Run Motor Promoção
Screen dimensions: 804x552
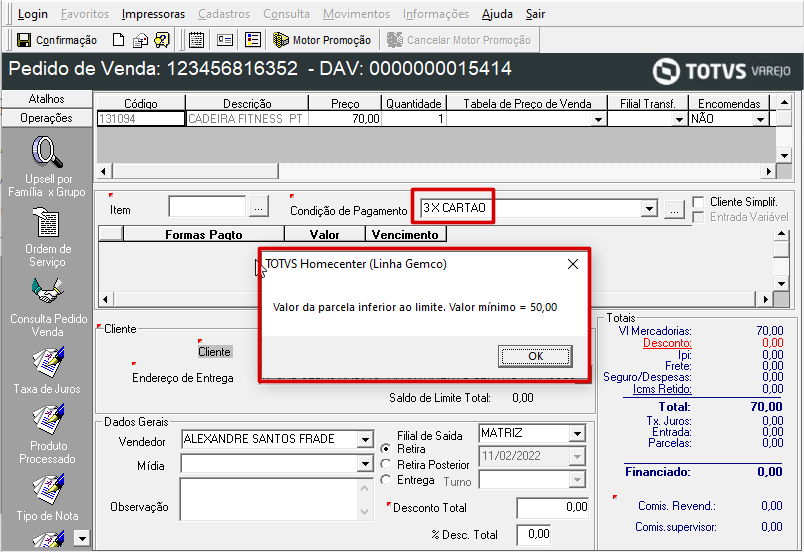click(x=321, y=40)
